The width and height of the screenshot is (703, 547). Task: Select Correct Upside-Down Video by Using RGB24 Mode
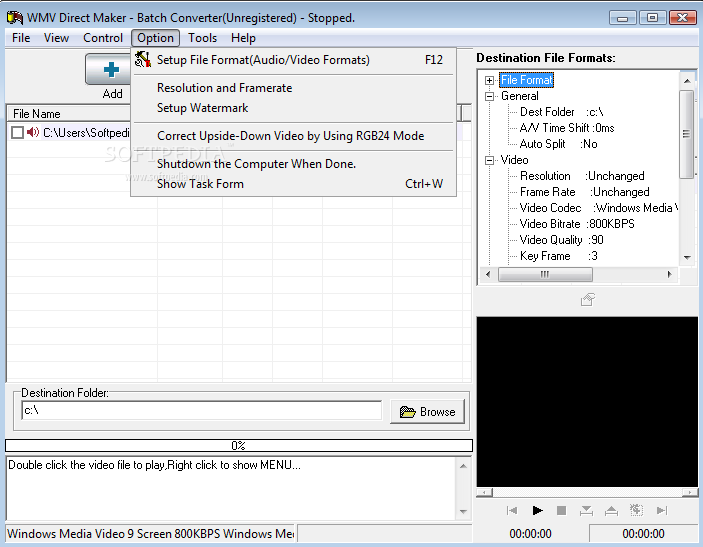click(x=294, y=136)
